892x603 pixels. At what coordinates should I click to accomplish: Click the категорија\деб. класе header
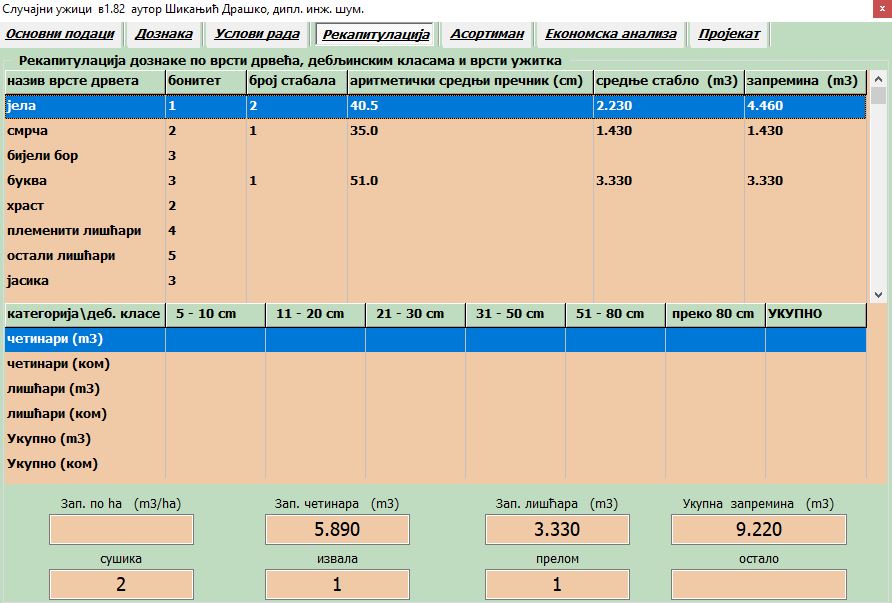click(x=85, y=315)
